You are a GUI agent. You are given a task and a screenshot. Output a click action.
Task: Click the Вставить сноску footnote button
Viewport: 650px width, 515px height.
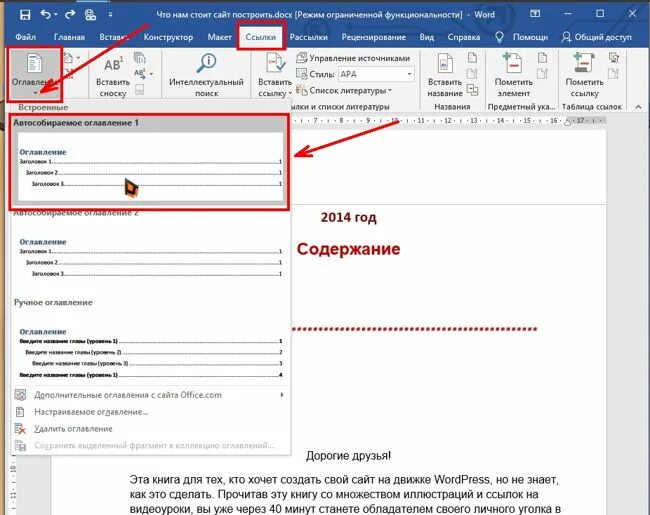click(113, 76)
